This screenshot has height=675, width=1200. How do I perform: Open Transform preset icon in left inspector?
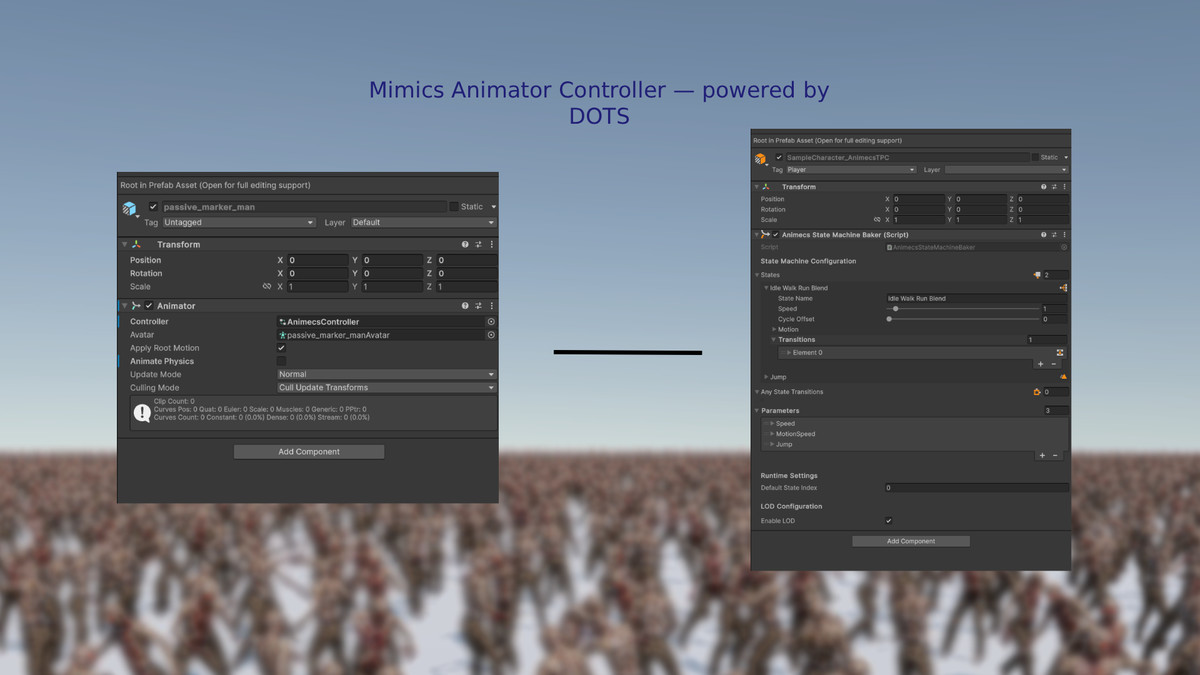(478, 244)
